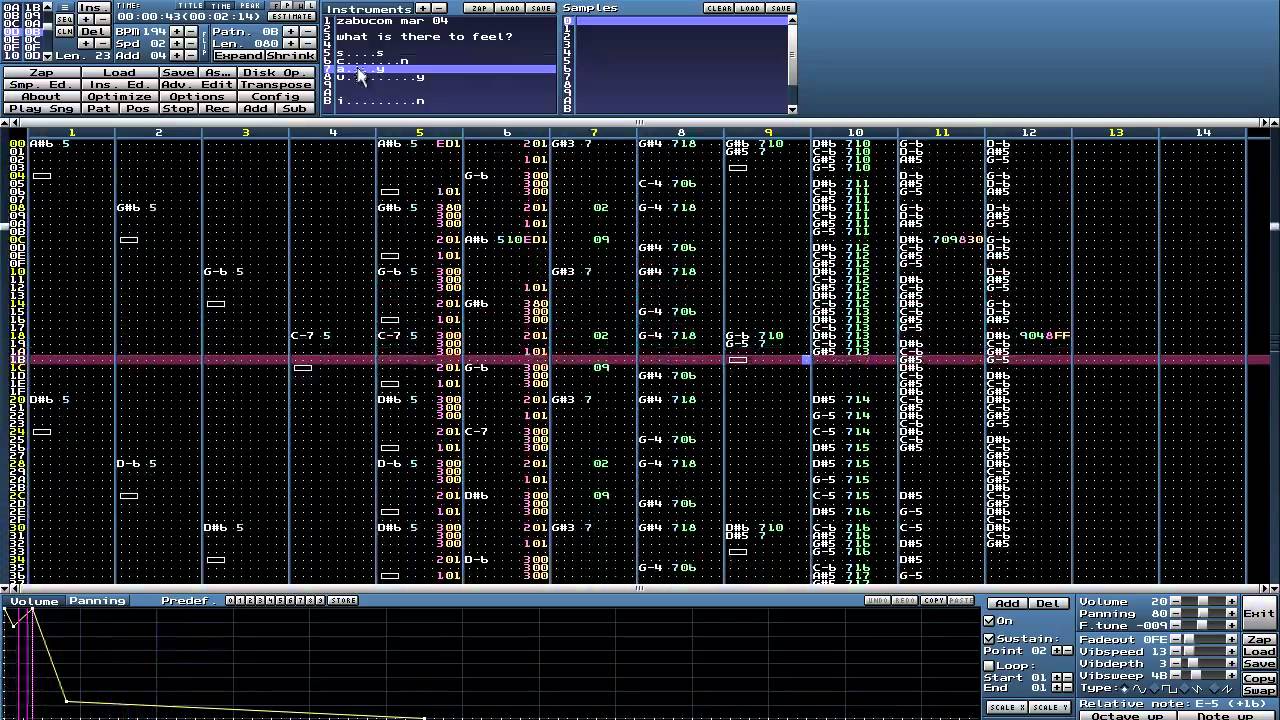This screenshot has height=720, width=1280.
Task: Click the CLN order list button
Action: tap(64, 31)
